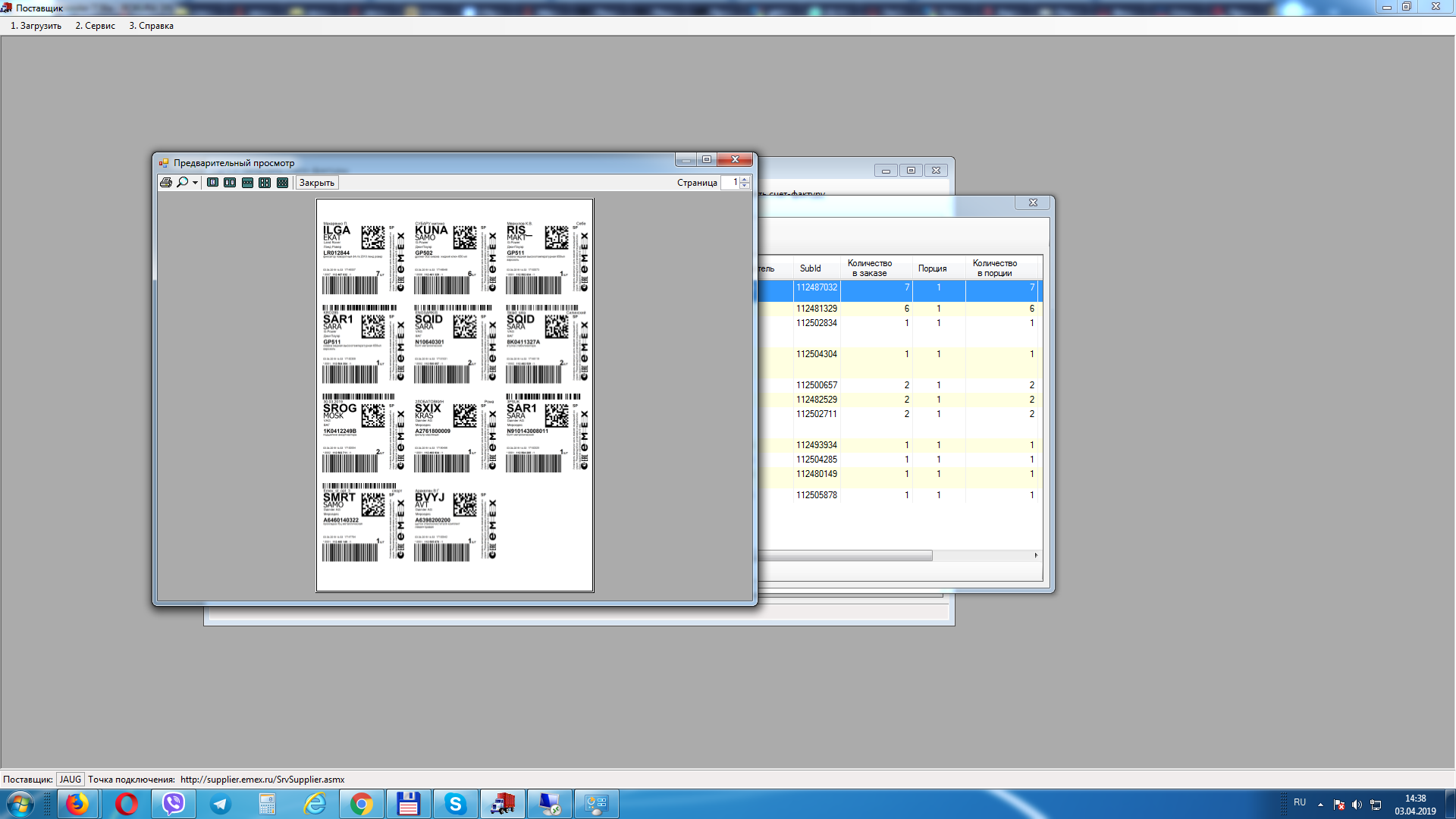Decrease page number with the down arrow
The height and width of the screenshot is (819, 1456).
tap(745, 186)
